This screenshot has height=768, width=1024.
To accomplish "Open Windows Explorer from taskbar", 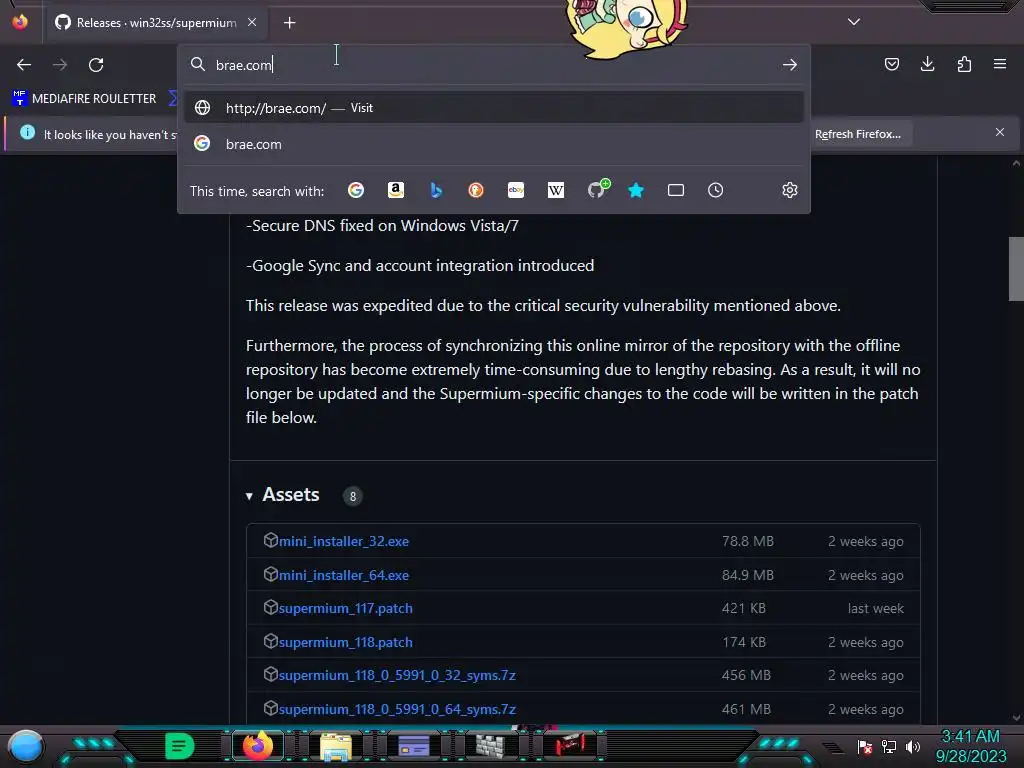I will (x=336, y=746).
